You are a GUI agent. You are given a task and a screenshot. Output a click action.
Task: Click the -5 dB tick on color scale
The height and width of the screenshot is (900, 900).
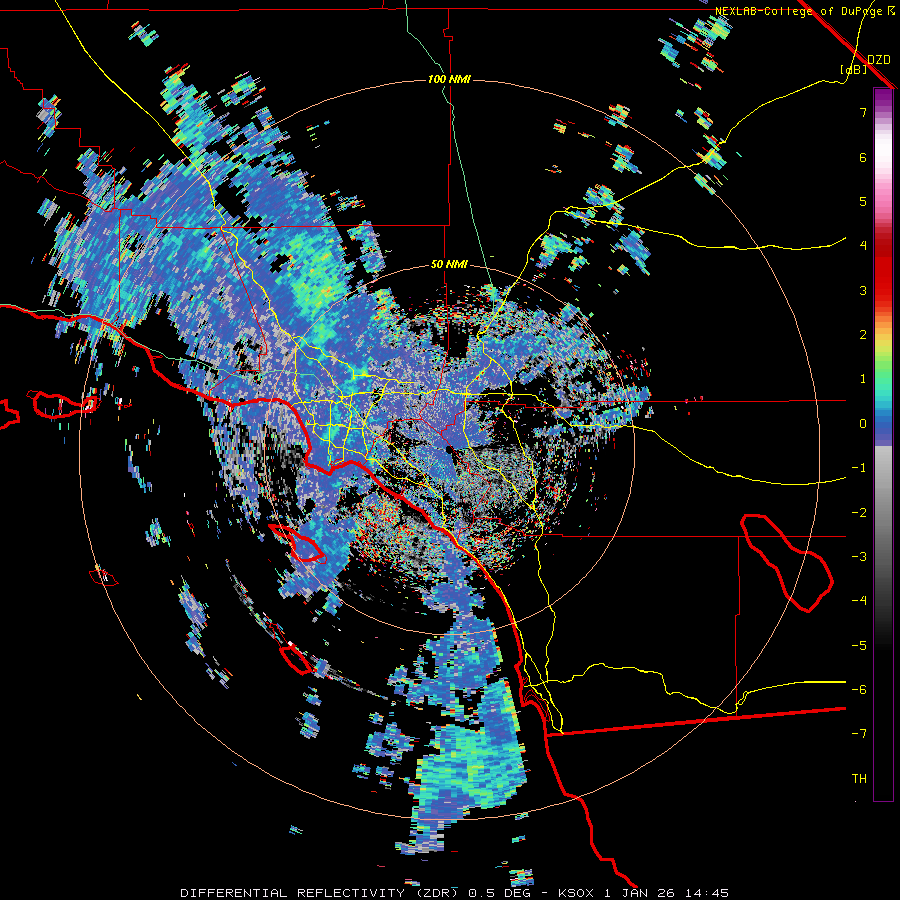click(x=859, y=646)
